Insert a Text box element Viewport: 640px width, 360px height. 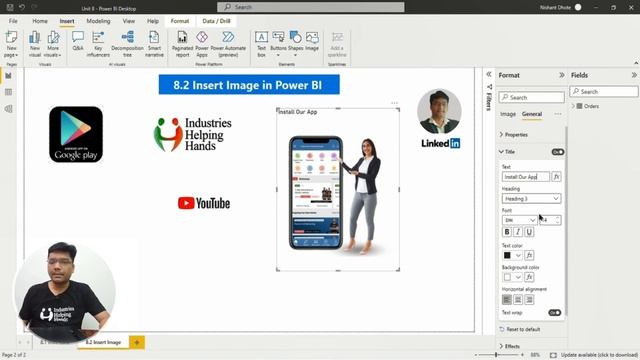click(x=261, y=44)
